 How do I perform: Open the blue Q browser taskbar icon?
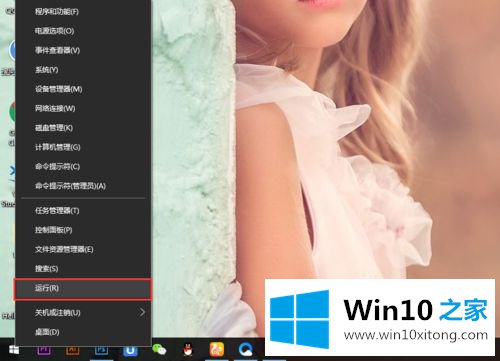(x=246, y=350)
